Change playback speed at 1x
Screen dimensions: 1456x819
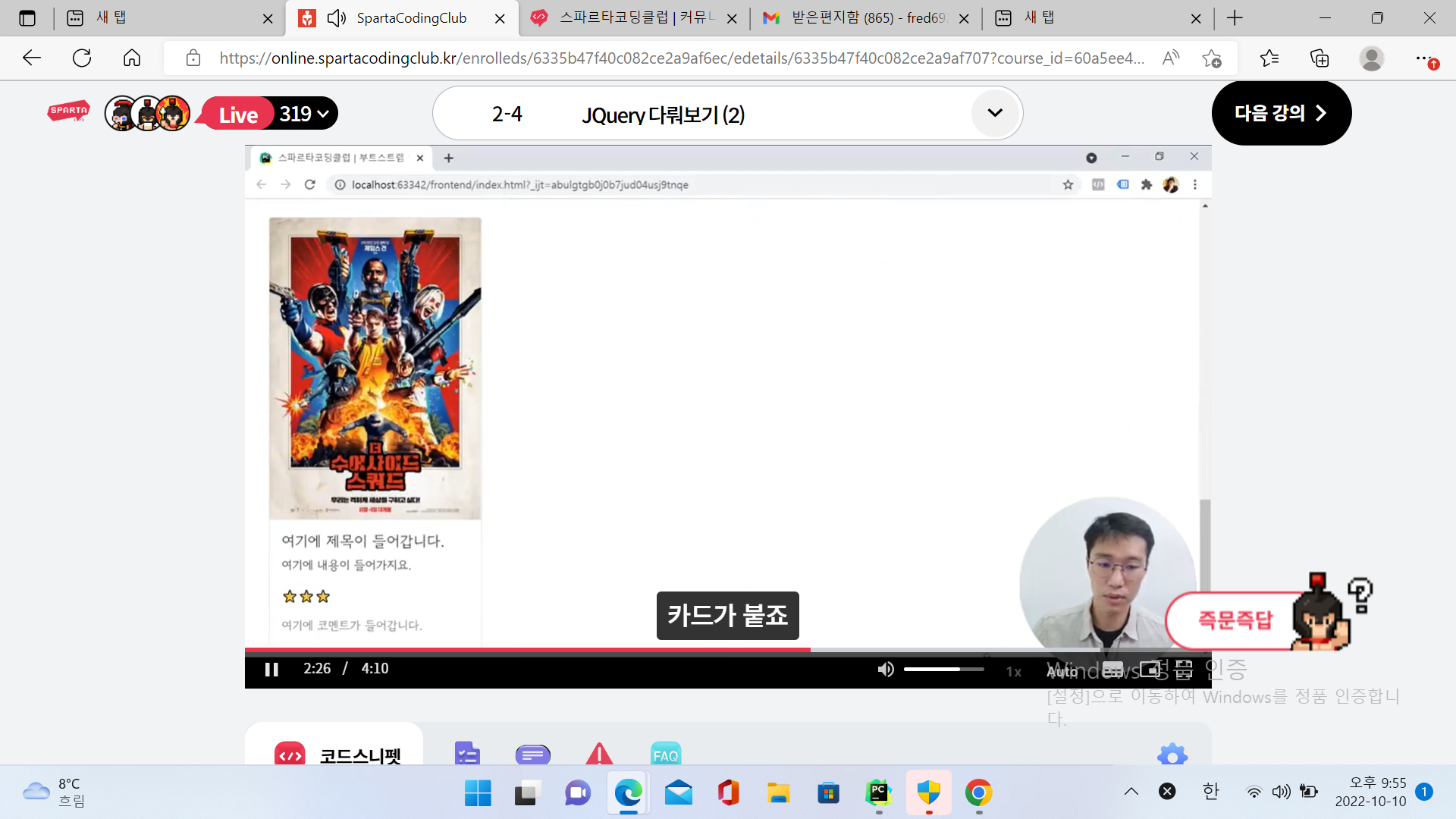point(1014,672)
